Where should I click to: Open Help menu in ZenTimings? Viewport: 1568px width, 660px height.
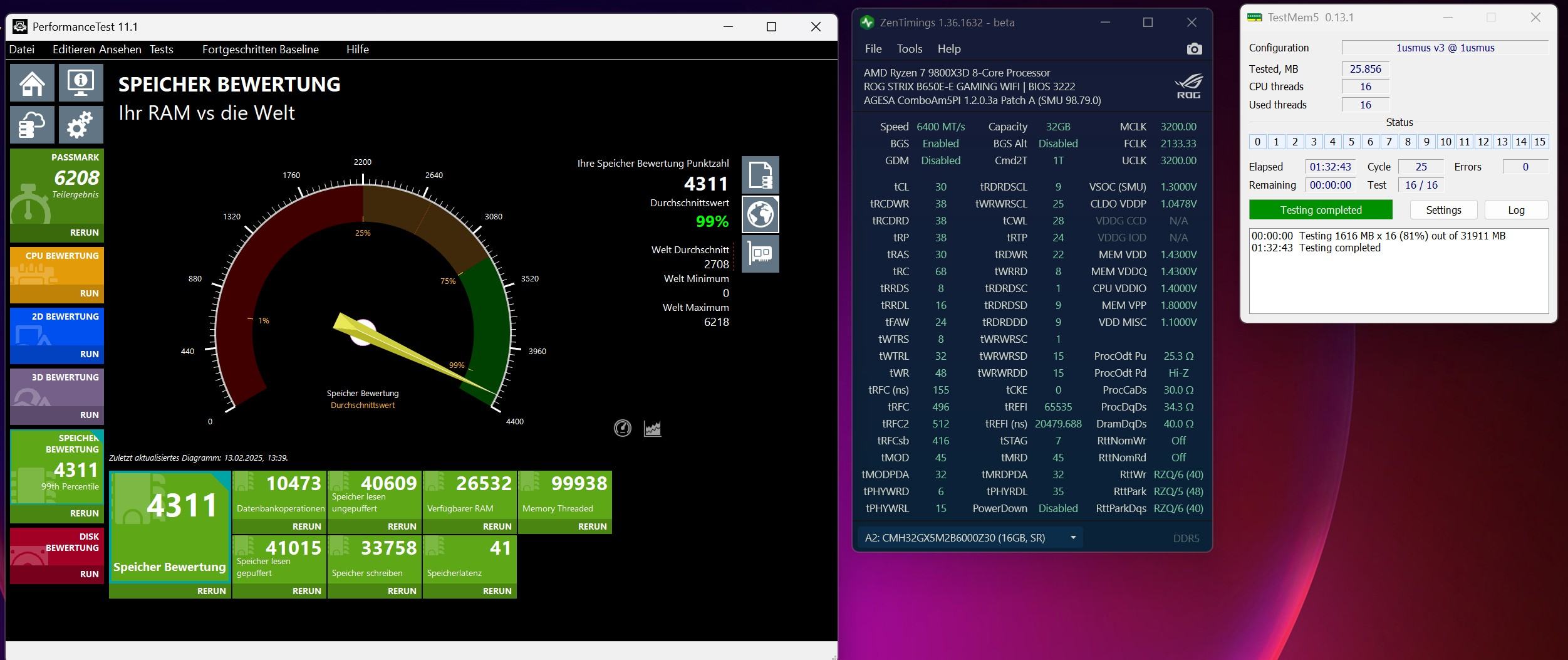(x=949, y=49)
